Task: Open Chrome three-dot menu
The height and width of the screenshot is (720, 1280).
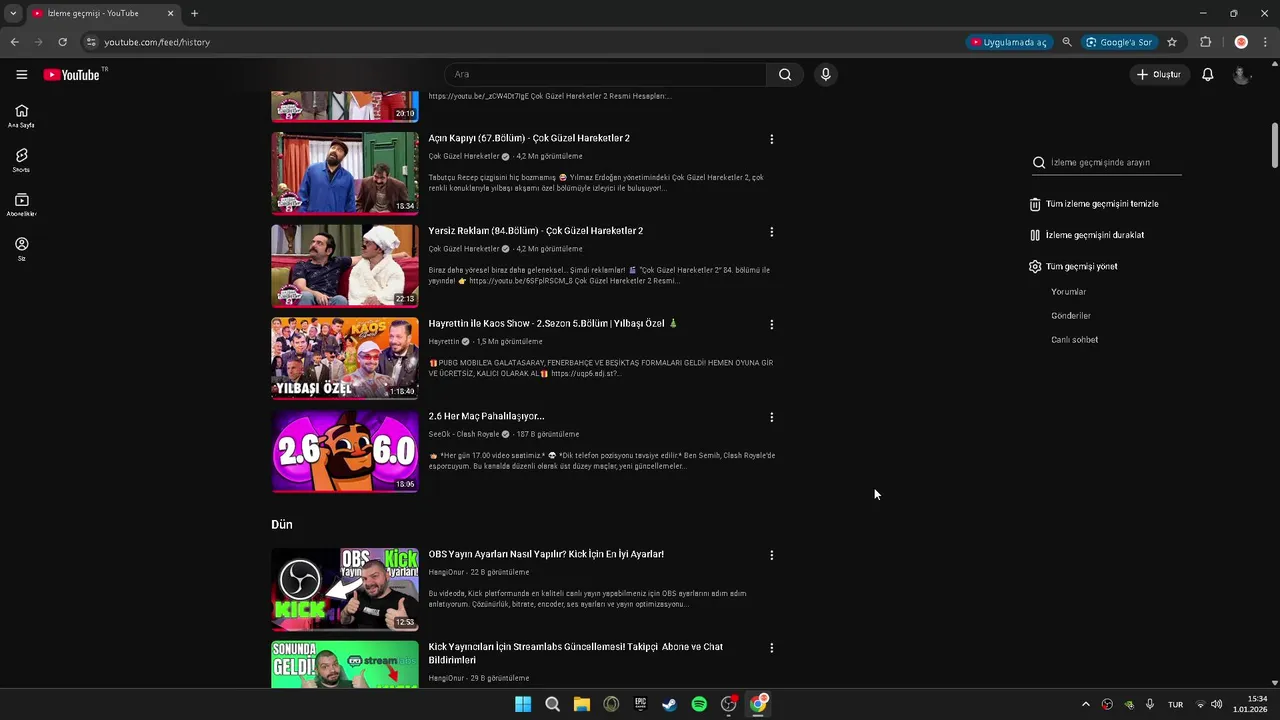Action: pos(1265,42)
